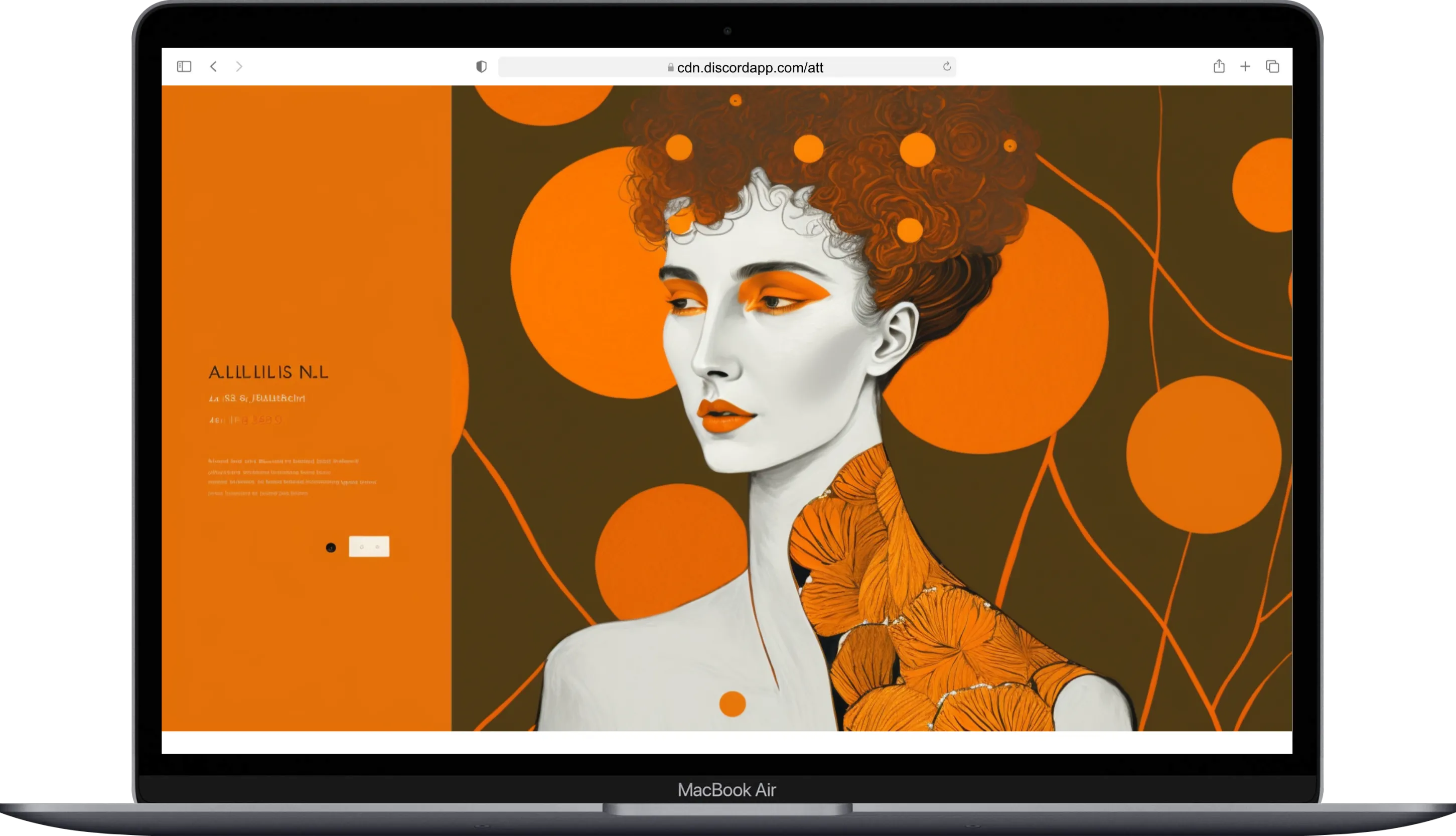Click the small paragraph text block
1456x836 pixels.
(292, 477)
